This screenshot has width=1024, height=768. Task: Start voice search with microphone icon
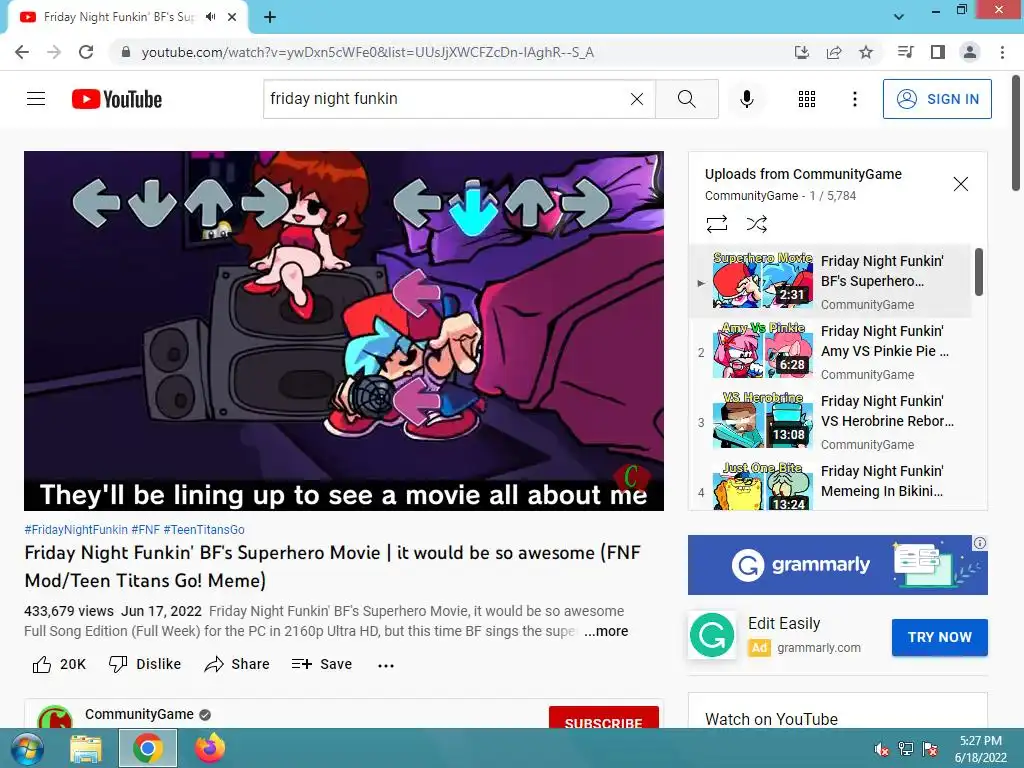tap(746, 99)
